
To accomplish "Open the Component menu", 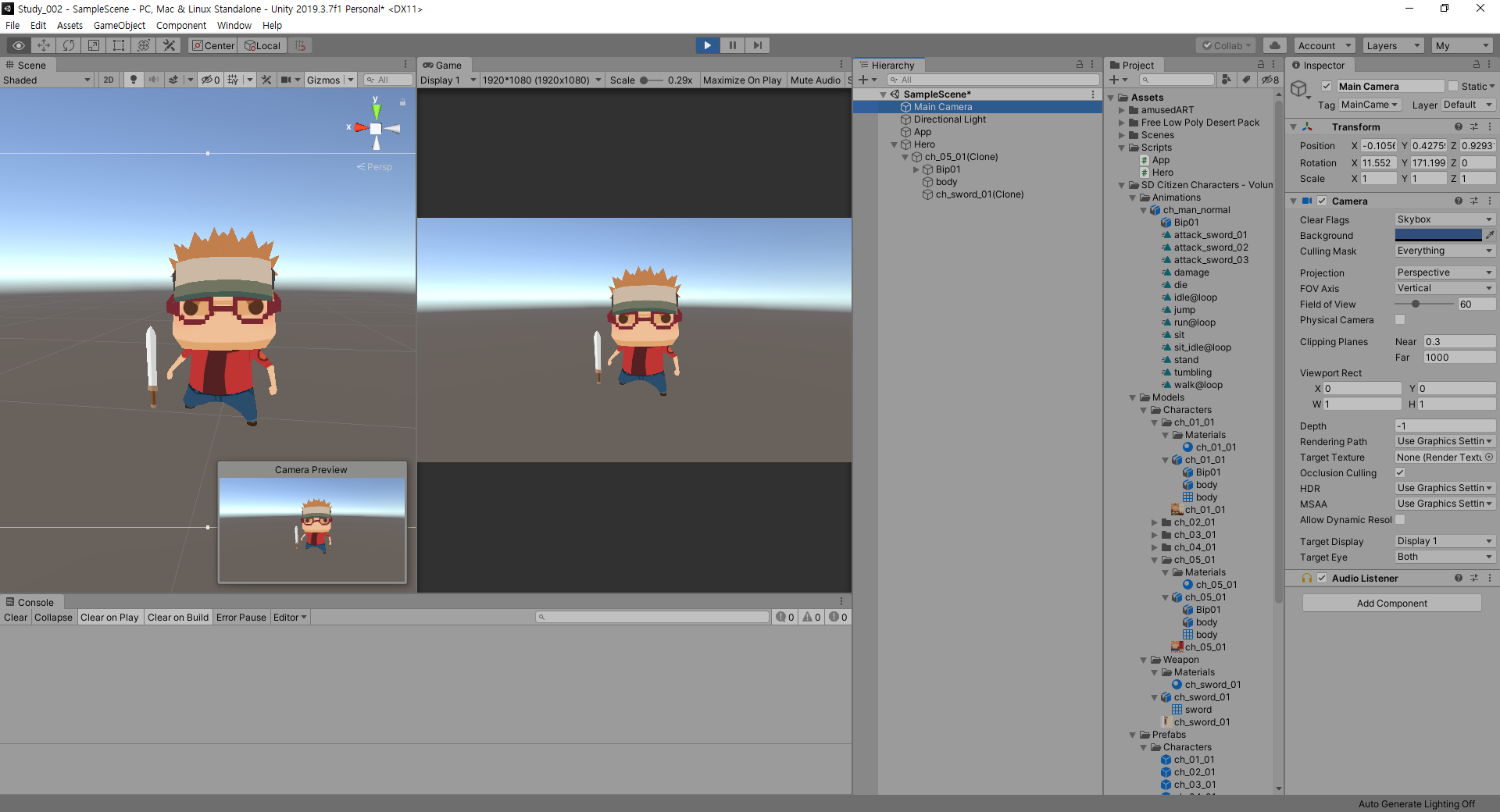I will (181, 25).
